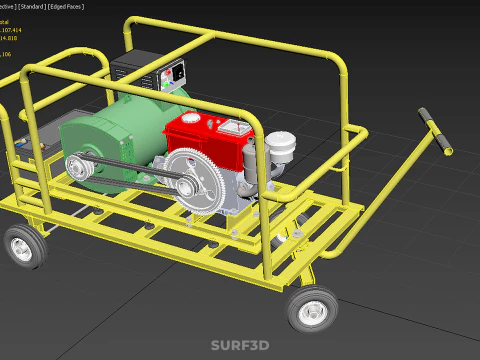Click the statistics value 107.414

pos(11,30)
